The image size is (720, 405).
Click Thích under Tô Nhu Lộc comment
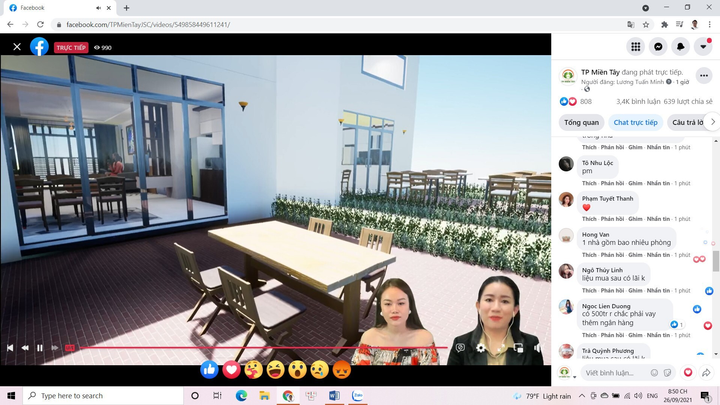tap(589, 183)
